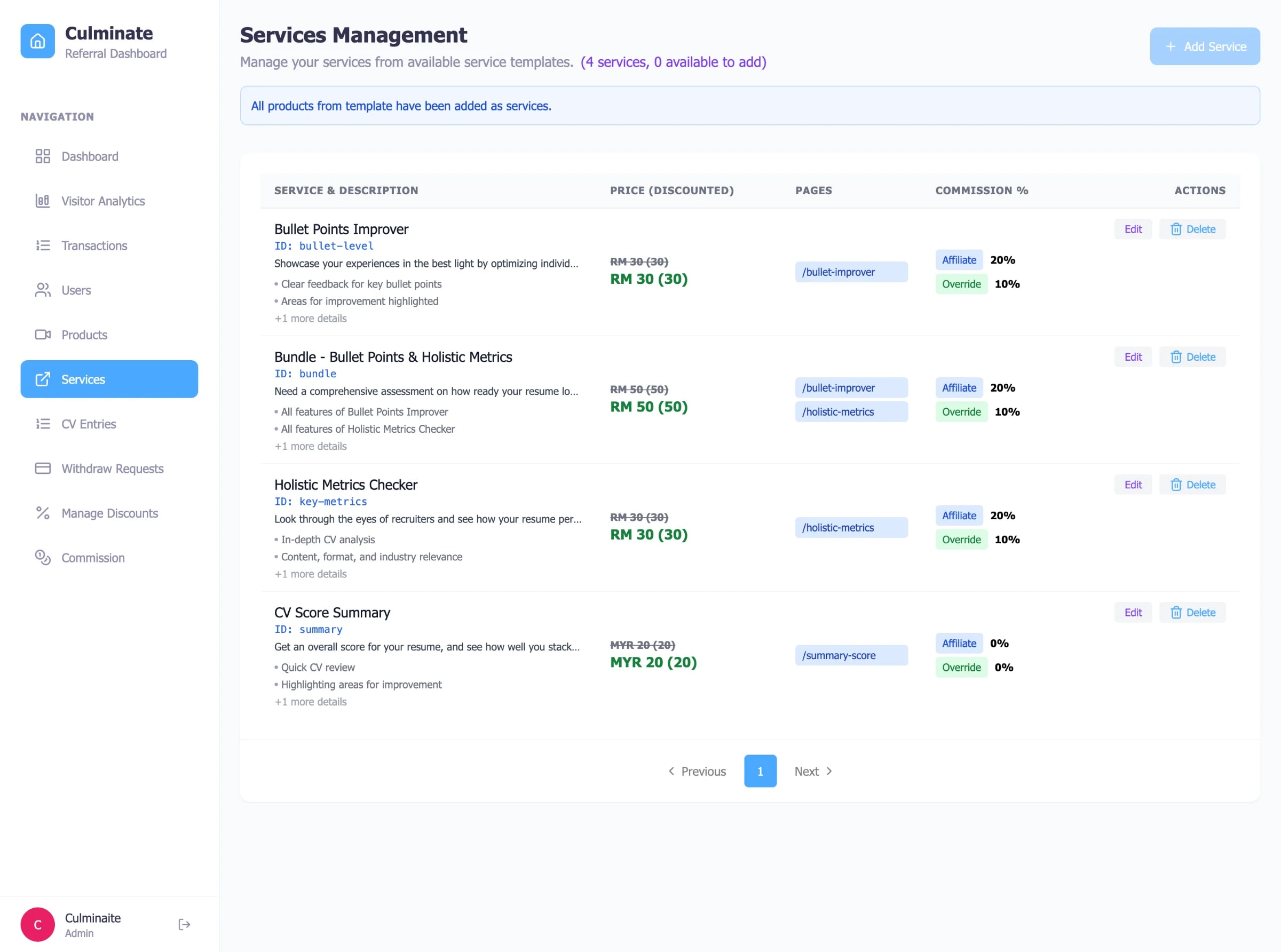The height and width of the screenshot is (952, 1281).
Task: Click trash icon for the Bundle service
Action: point(1176,358)
